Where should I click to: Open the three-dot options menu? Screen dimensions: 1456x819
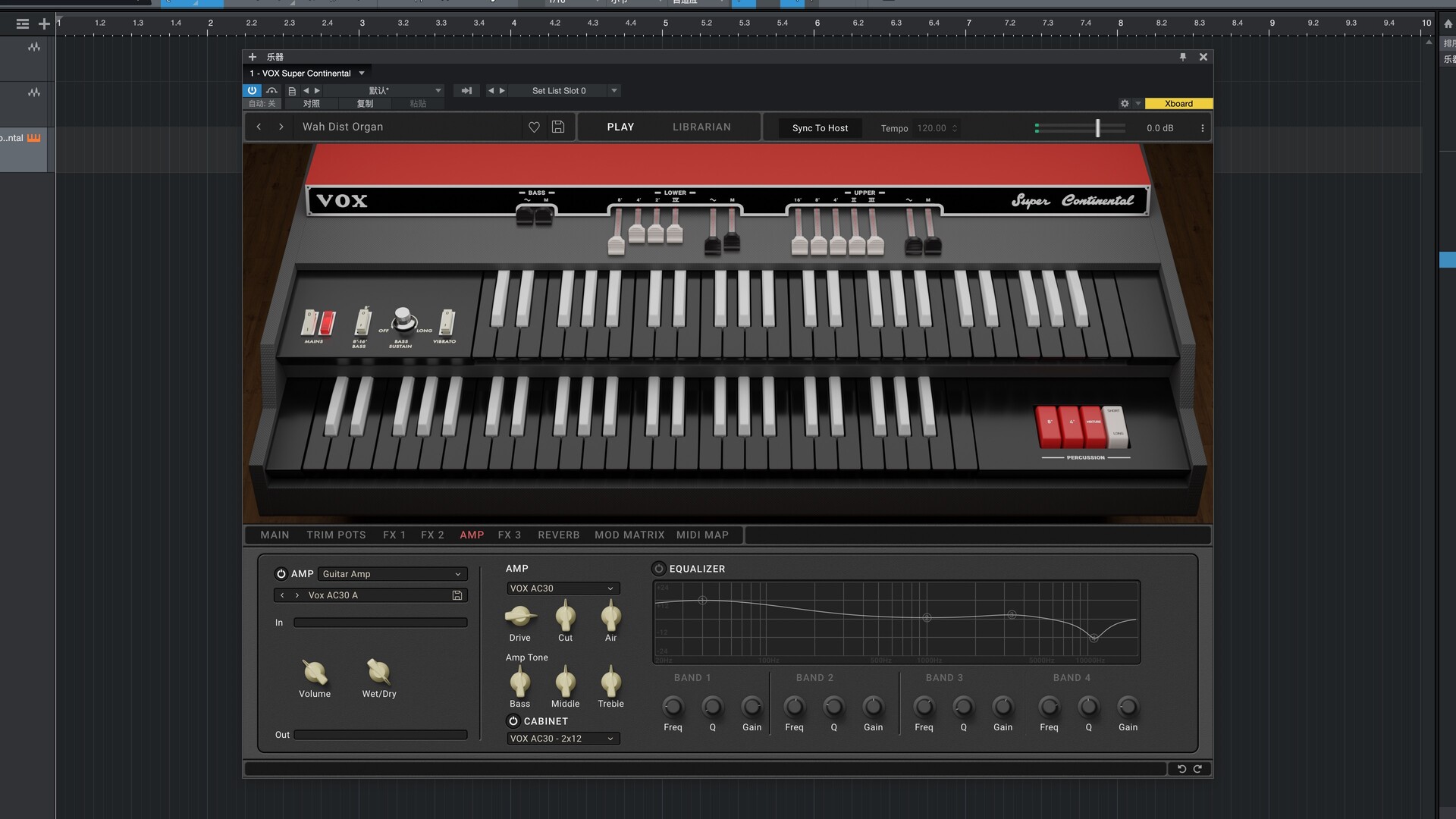point(1202,128)
